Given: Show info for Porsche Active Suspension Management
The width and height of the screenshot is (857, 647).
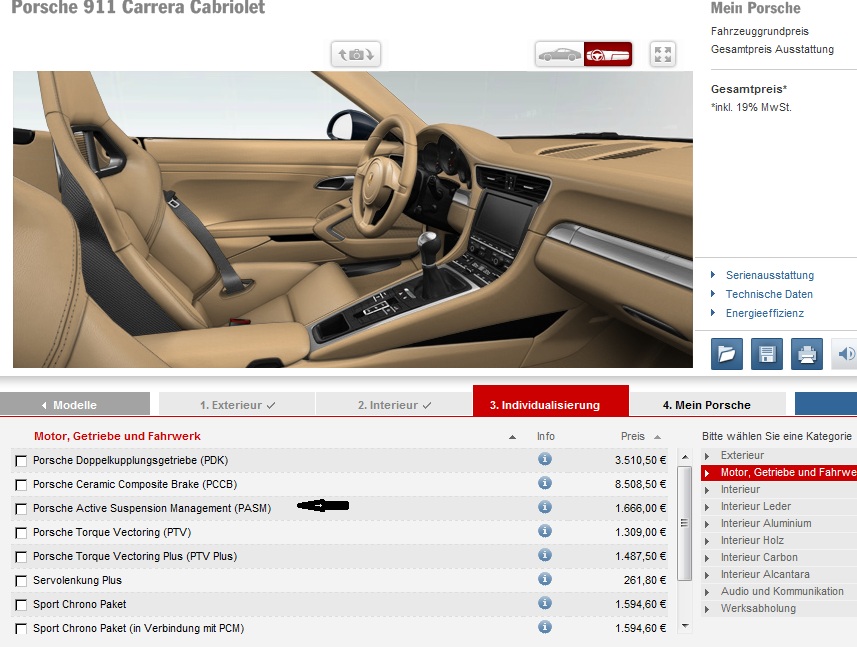Looking at the screenshot, I should coord(544,507).
